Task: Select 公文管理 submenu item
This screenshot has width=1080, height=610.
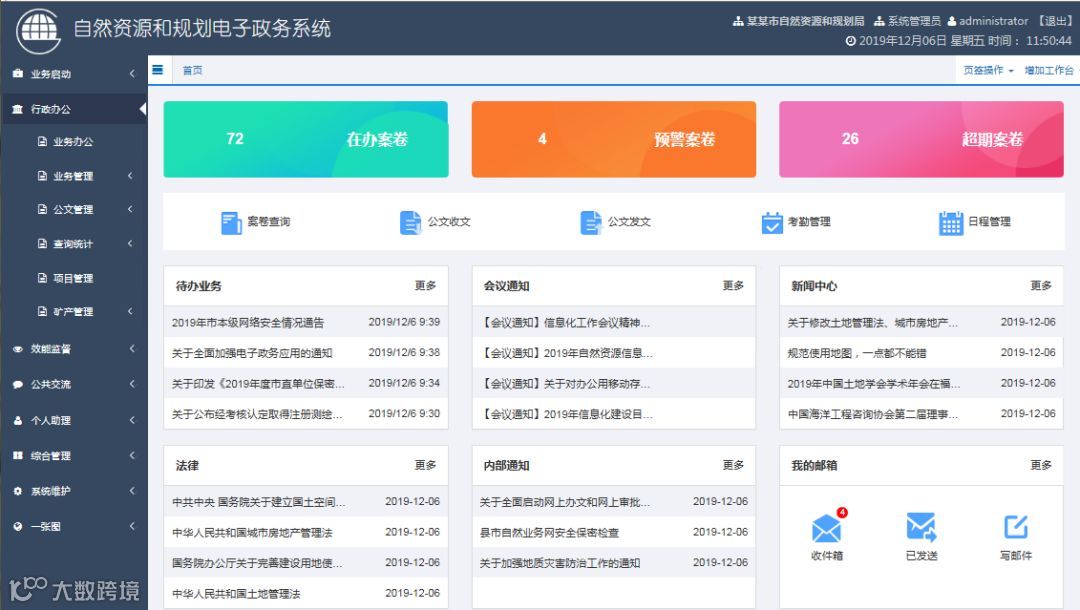Action: 74,209
